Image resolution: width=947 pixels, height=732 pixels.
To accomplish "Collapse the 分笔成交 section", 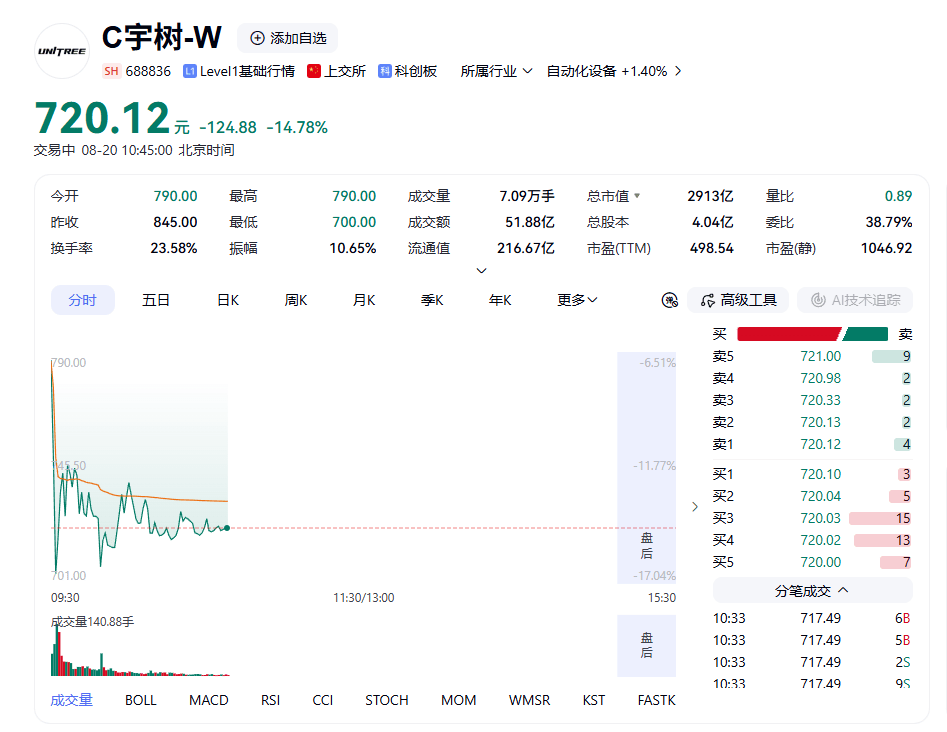I will tap(812, 591).
